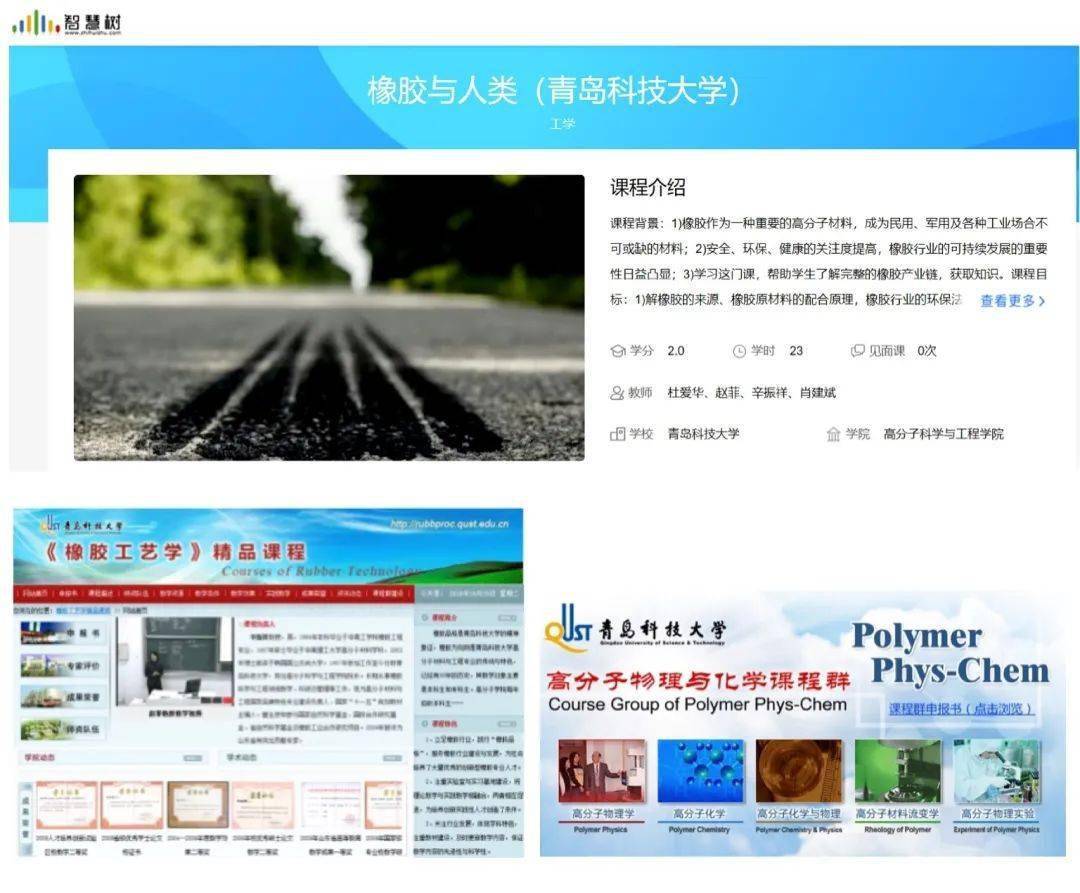Click the 教师 person icon
1080x893 pixels.
tap(617, 393)
